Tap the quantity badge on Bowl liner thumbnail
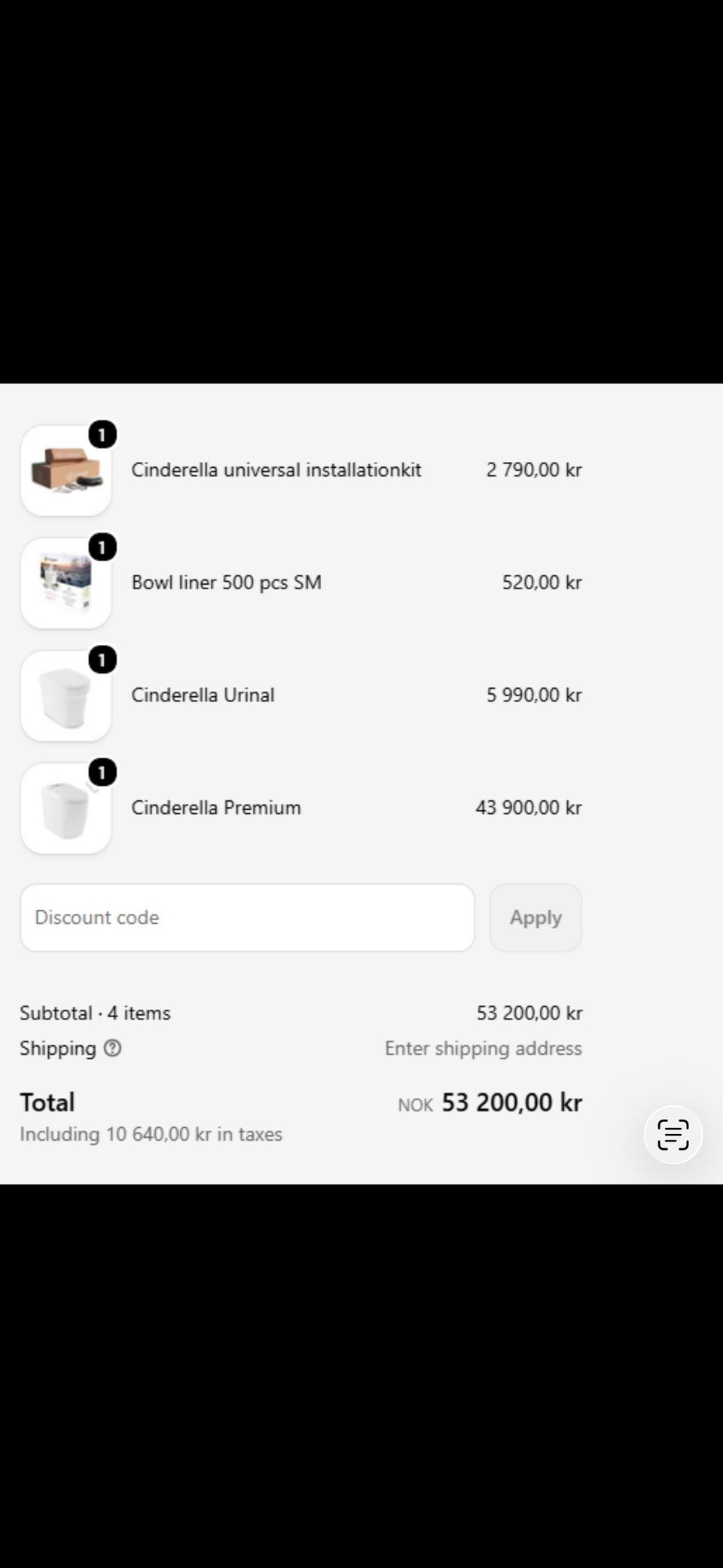The height and width of the screenshot is (1568, 723). [x=102, y=547]
